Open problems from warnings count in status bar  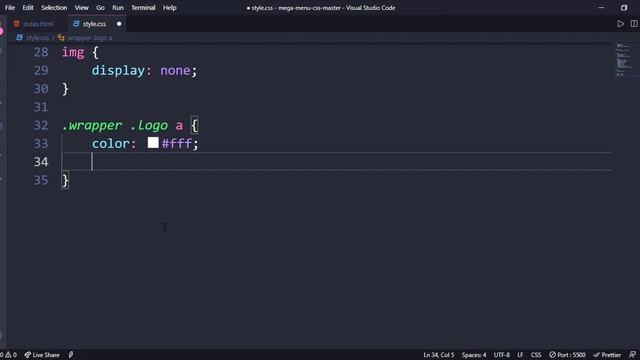pos(8,355)
